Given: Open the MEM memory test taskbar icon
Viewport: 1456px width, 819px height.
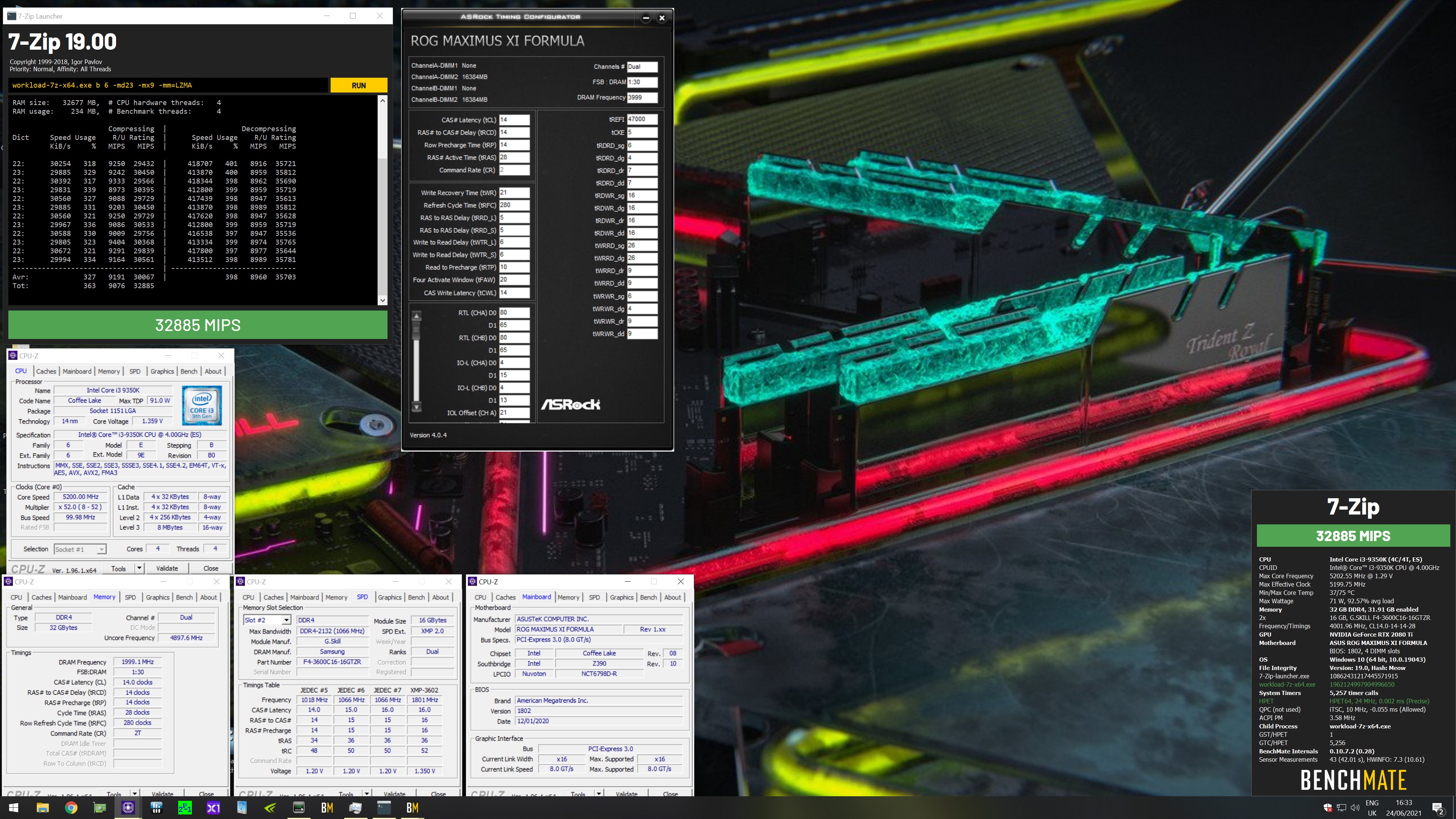Looking at the screenshot, I should pyautogui.click(x=298, y=808).
